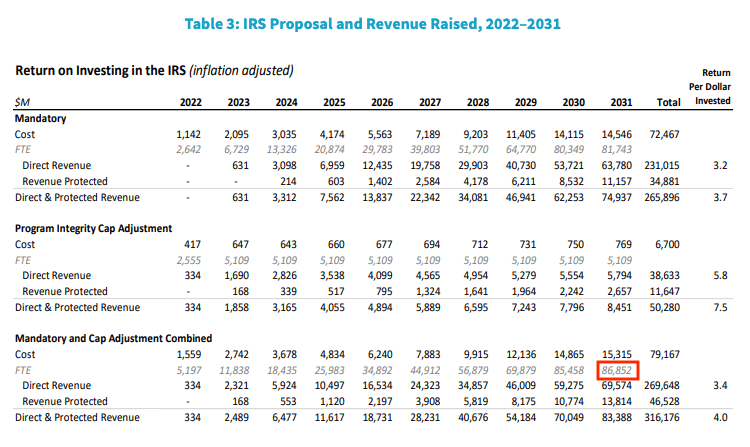The width and height of the screenshot is (750, 447).
Task: Click the Cap Adjustment cost "417"
Action: click(192, 244)
